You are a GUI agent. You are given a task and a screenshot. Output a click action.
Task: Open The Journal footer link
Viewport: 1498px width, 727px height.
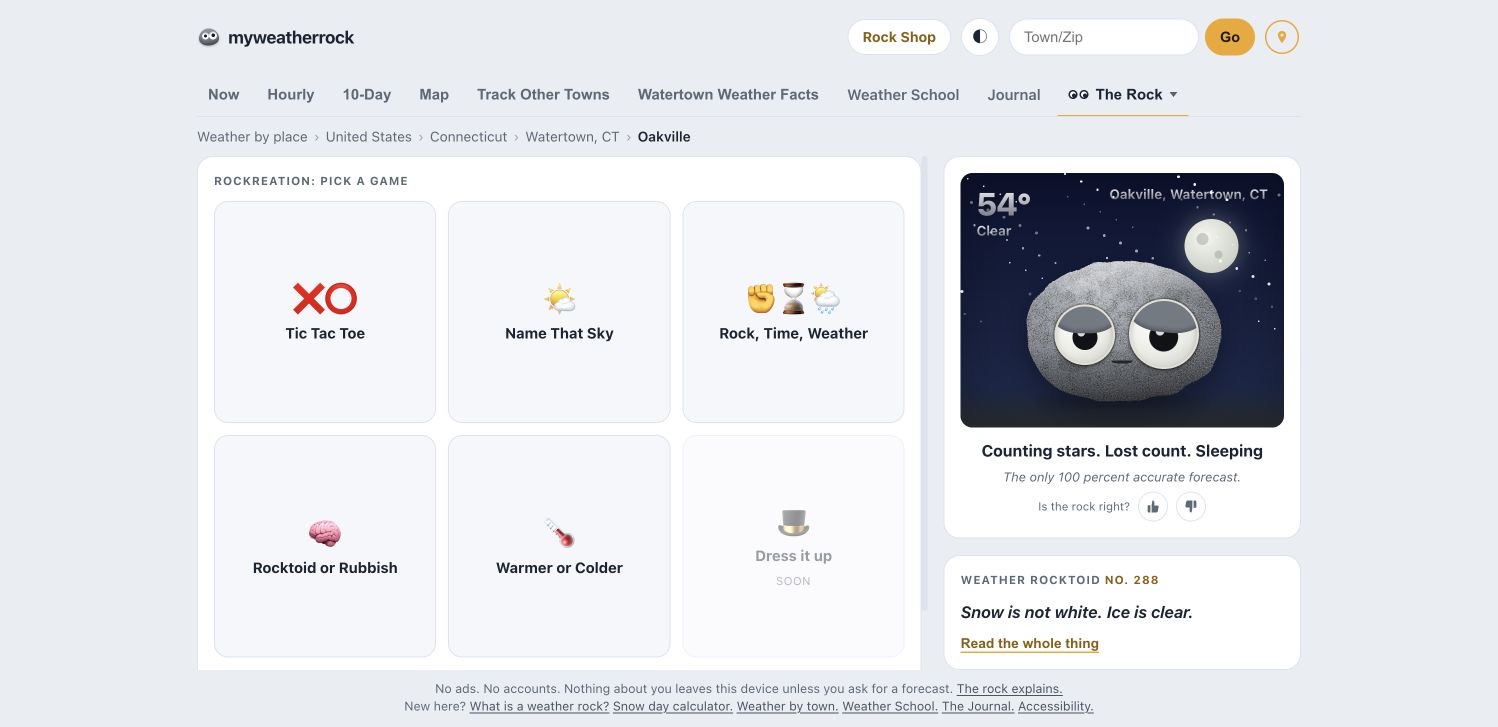978,706
